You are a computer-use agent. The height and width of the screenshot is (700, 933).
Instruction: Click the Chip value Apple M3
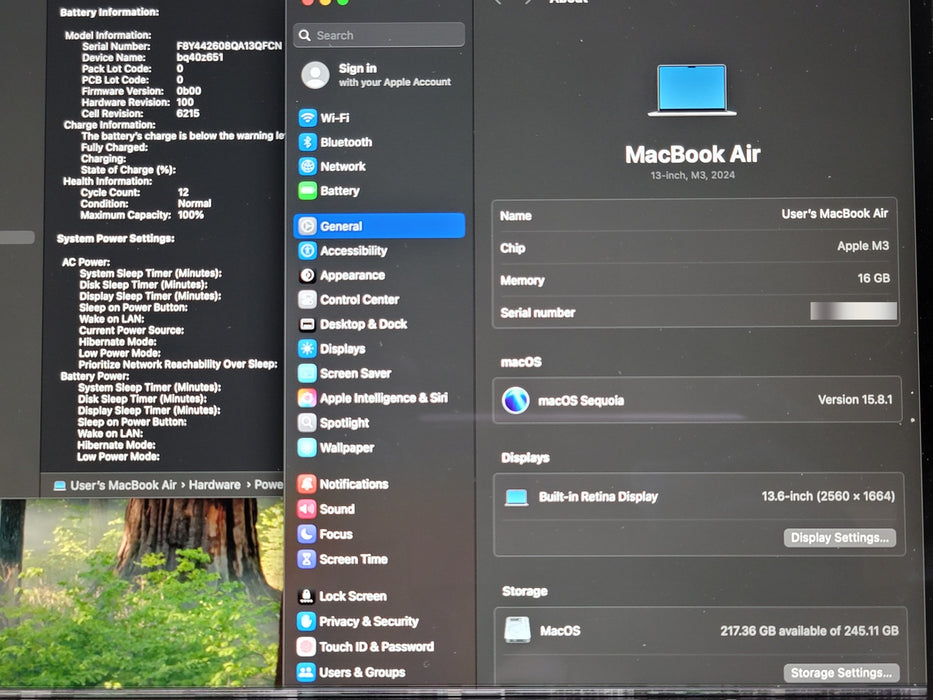(x=863, y=246)
